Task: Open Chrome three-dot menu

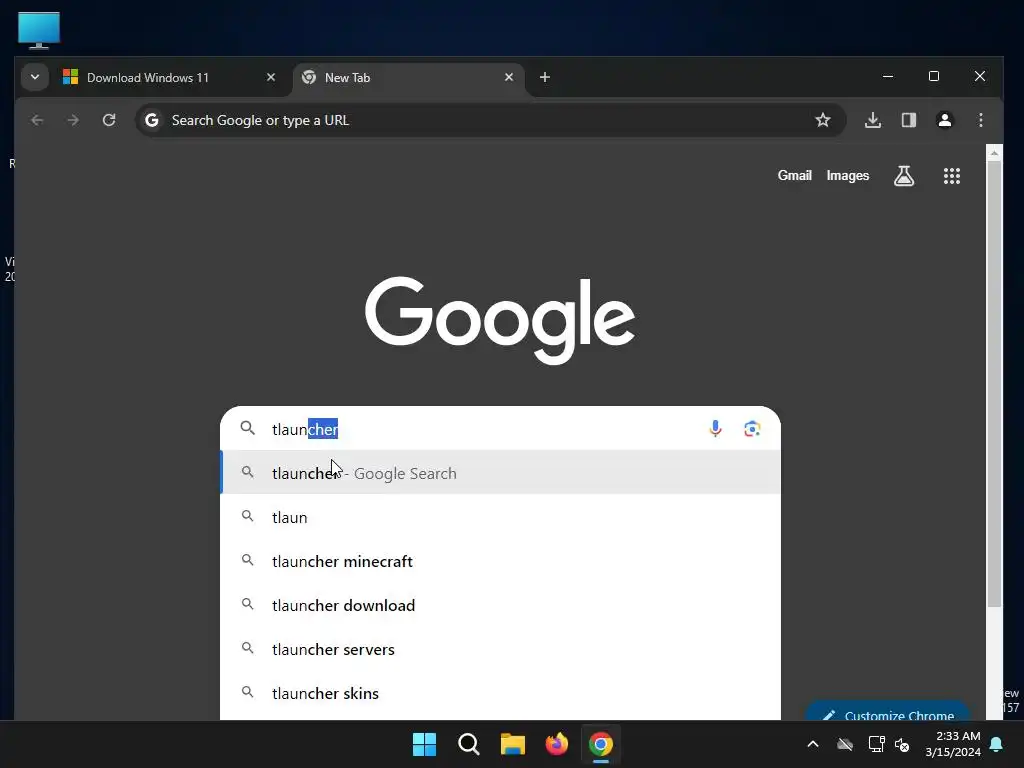Action: [x=980, y=120]
